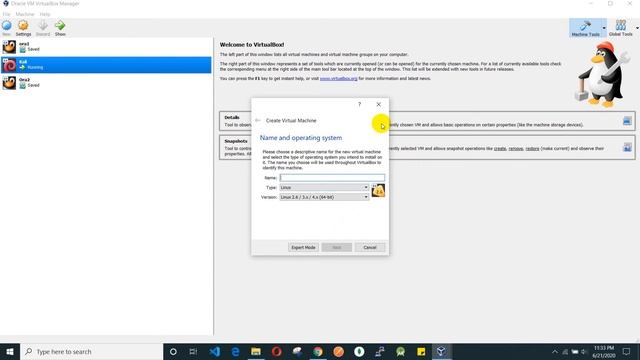Click the back arrow in the dialog
Viewport: 640px width, 360px height.
(258, 120)
